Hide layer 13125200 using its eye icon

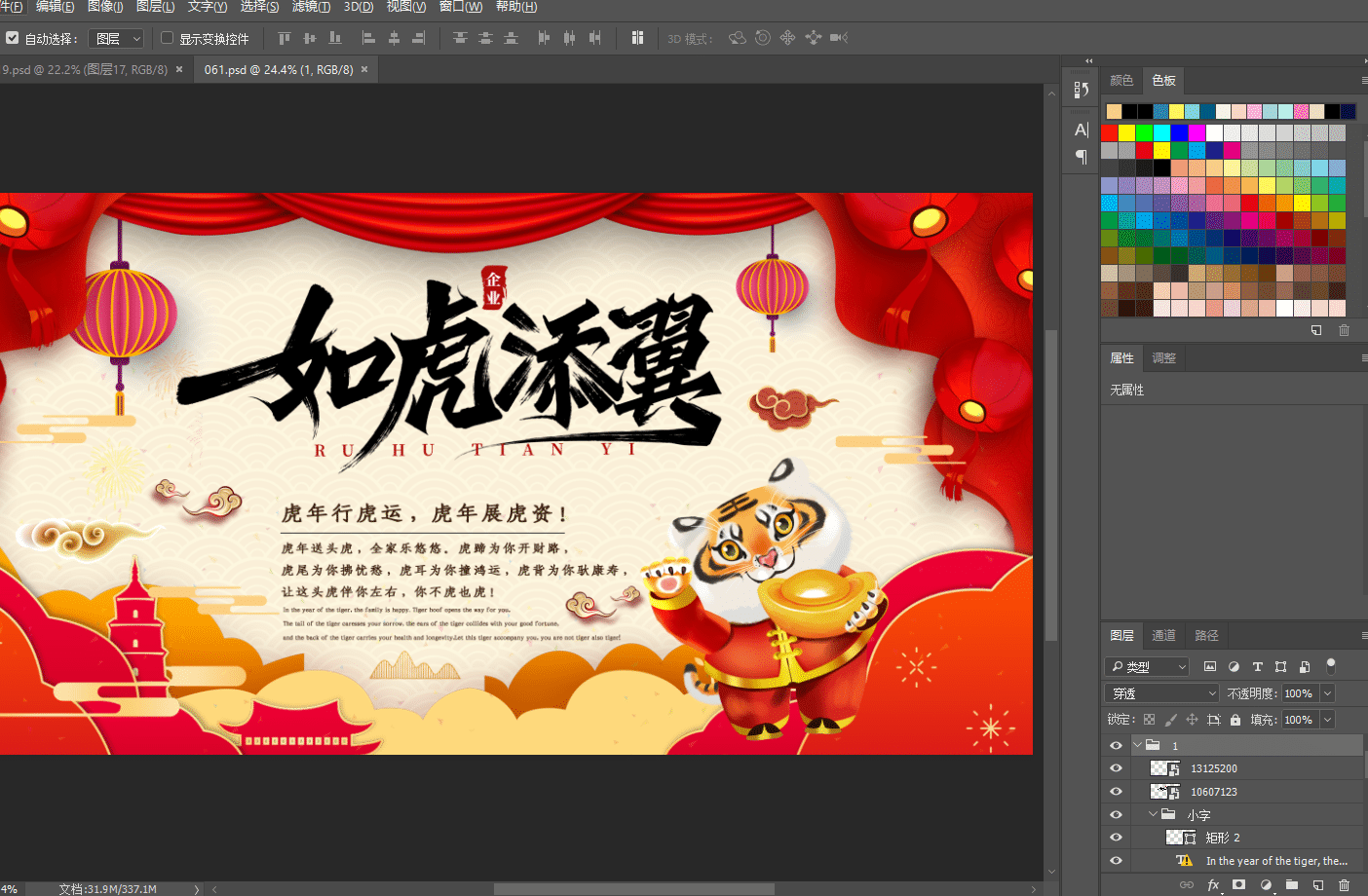click(1116, 768)
